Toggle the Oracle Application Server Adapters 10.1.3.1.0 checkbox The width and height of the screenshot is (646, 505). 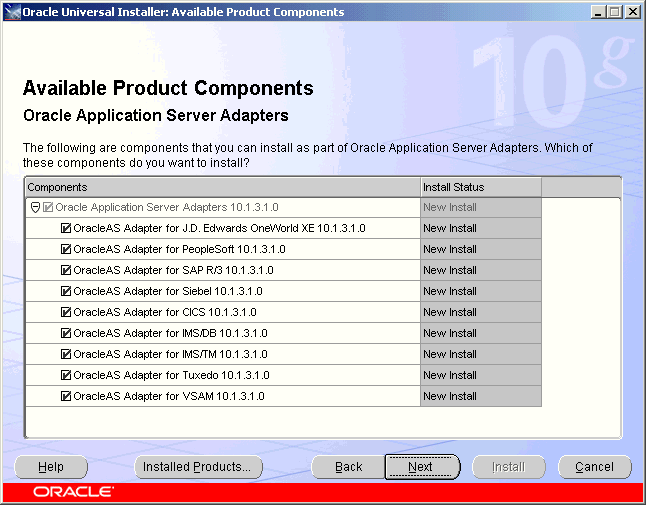[x=48, y=207]
